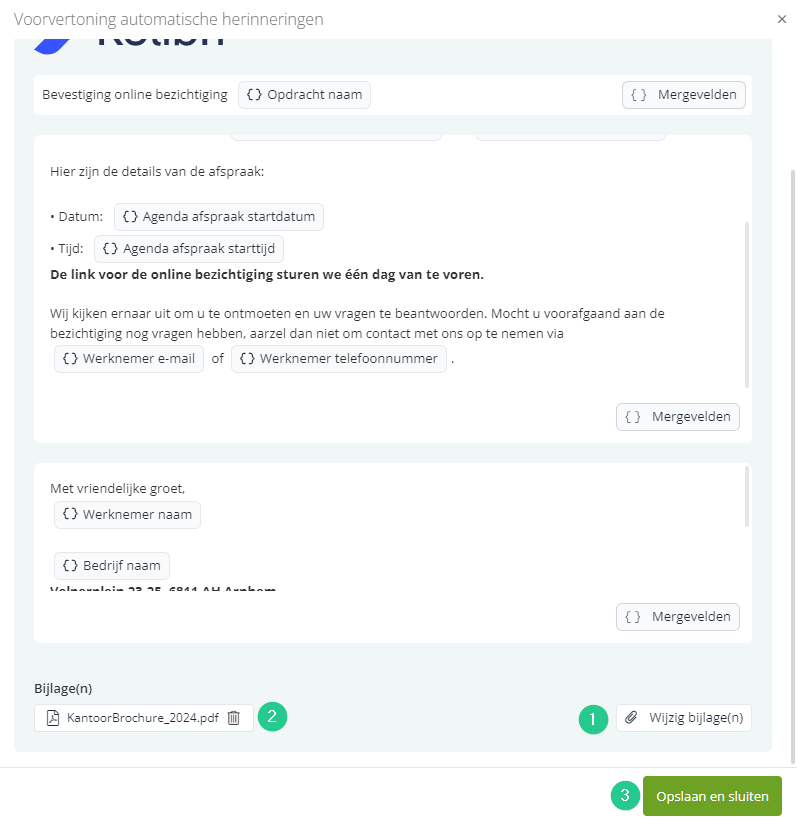Click the signature section scrollbar
The image size is (797, 822).
tap(747, 497)
